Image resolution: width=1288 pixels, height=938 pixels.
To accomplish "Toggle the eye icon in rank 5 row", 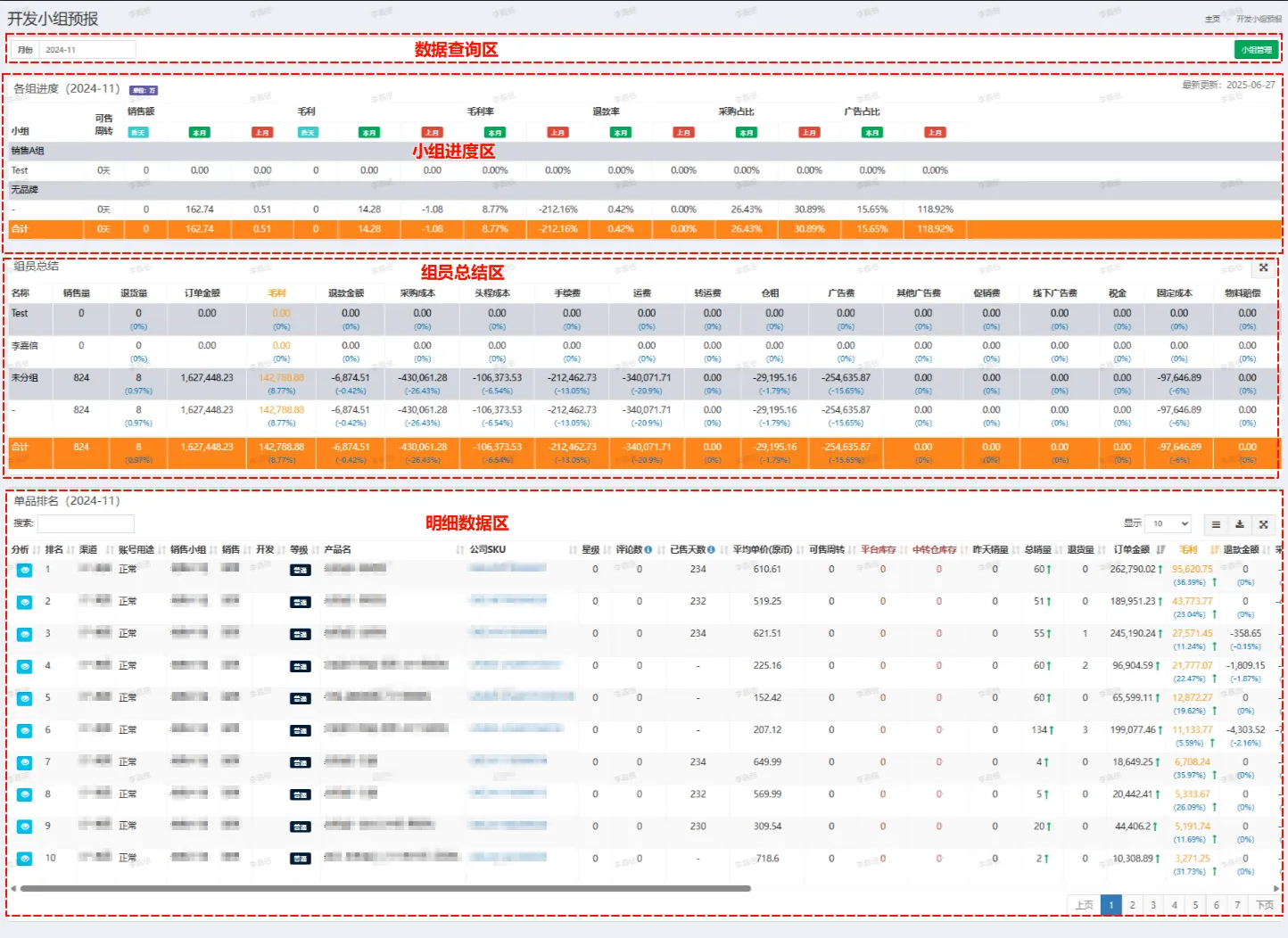I will click(x=24, y=698).
